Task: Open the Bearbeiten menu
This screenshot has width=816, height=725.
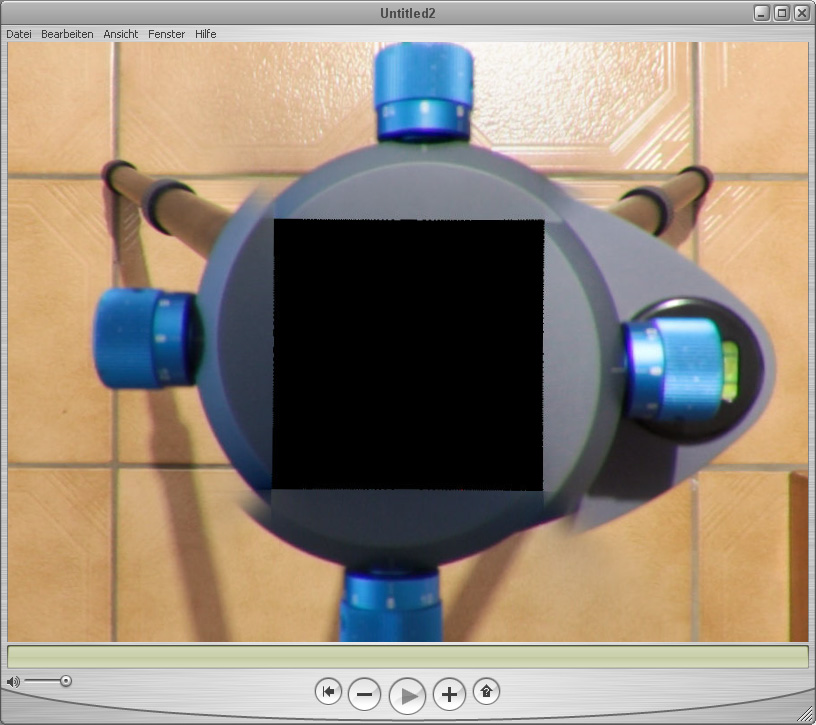Action: pyautogui.click(x=67, y=34)
